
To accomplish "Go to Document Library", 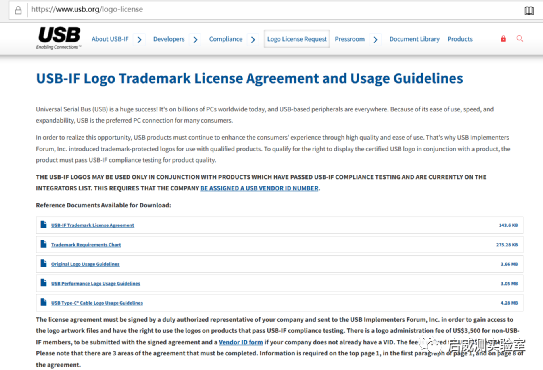I will (x=415, y=39).
